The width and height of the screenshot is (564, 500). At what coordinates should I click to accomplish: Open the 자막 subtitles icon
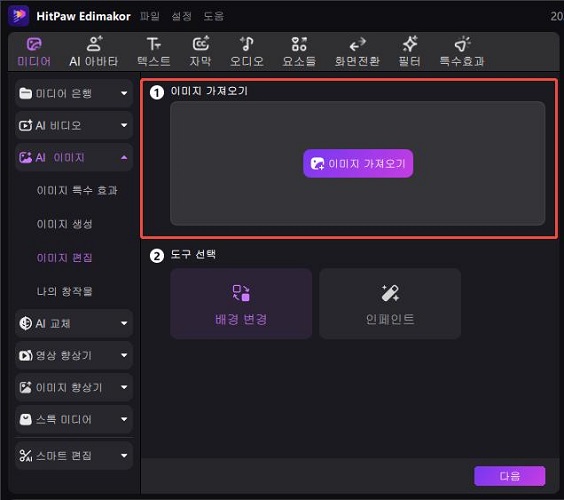coord(201,44)
